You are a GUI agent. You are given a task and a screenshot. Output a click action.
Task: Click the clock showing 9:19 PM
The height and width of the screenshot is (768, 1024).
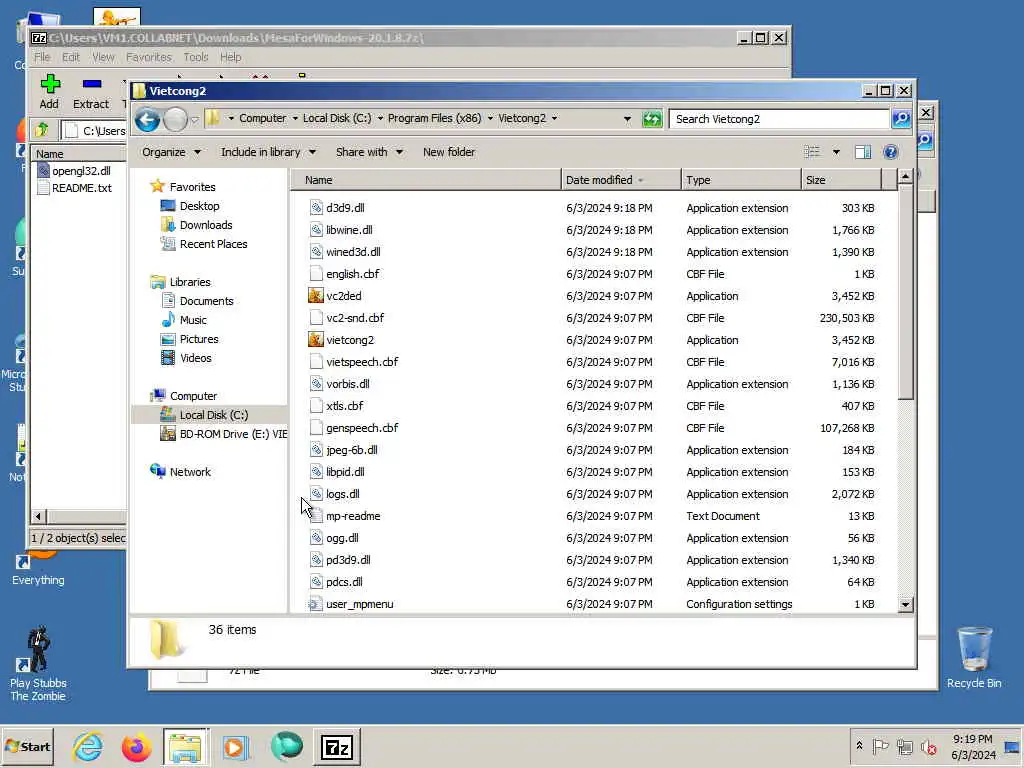tap(972, 739)
